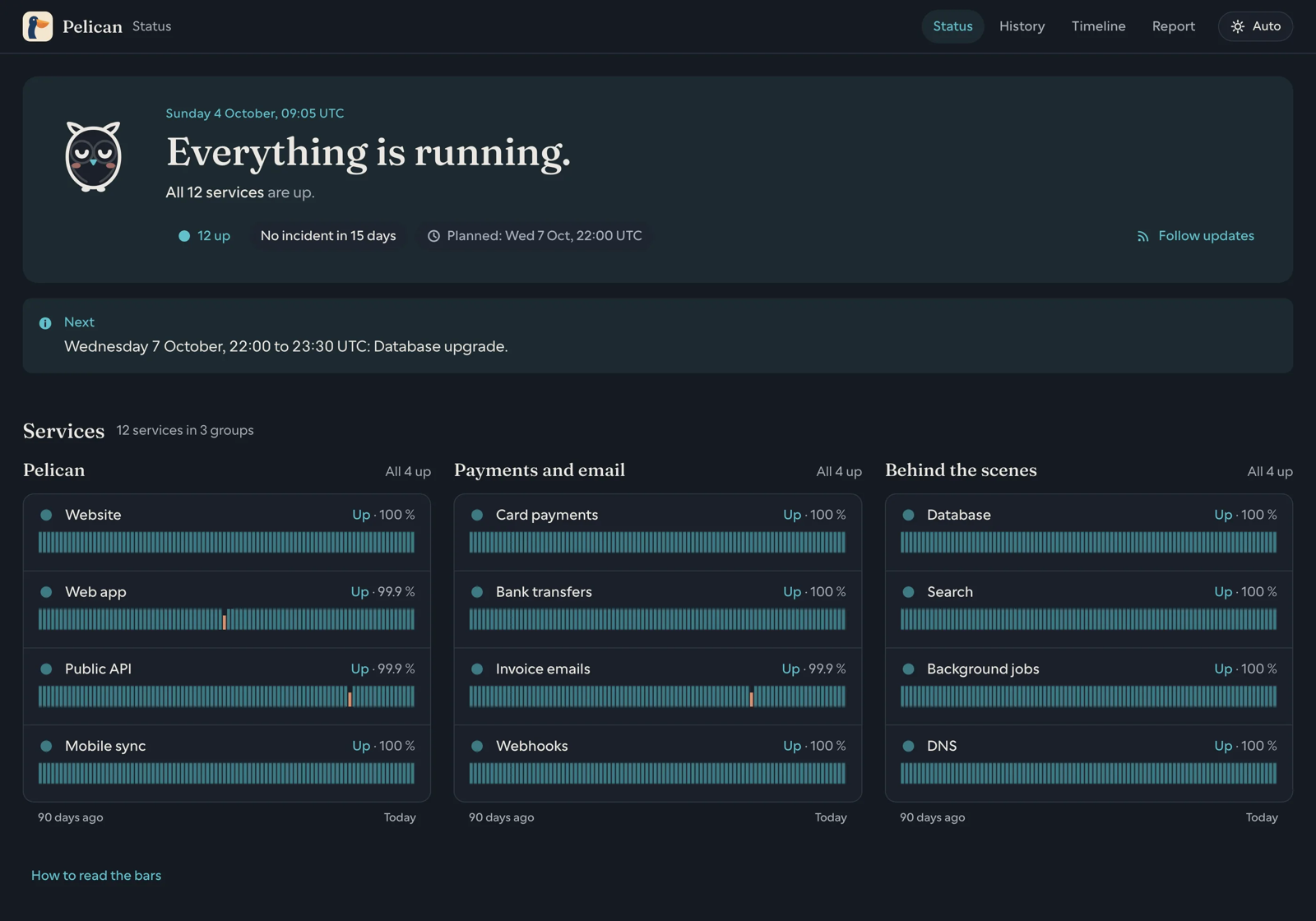Click the Pelican toucan logo icon
The height and width of the screenshot is (921, 1316).
tap(37, 26)
